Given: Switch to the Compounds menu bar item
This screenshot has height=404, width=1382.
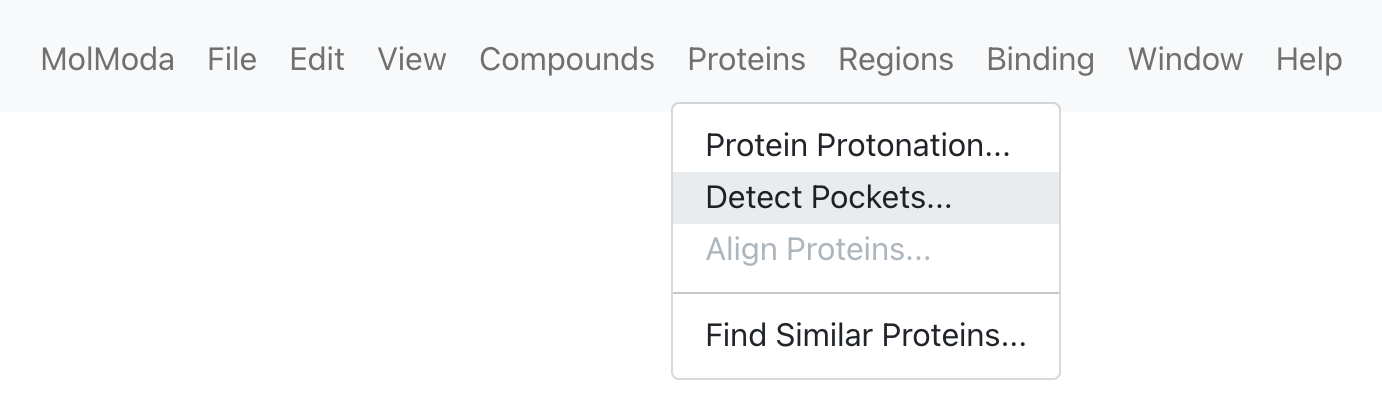Looking at the screenshot, I should point(567,59).
